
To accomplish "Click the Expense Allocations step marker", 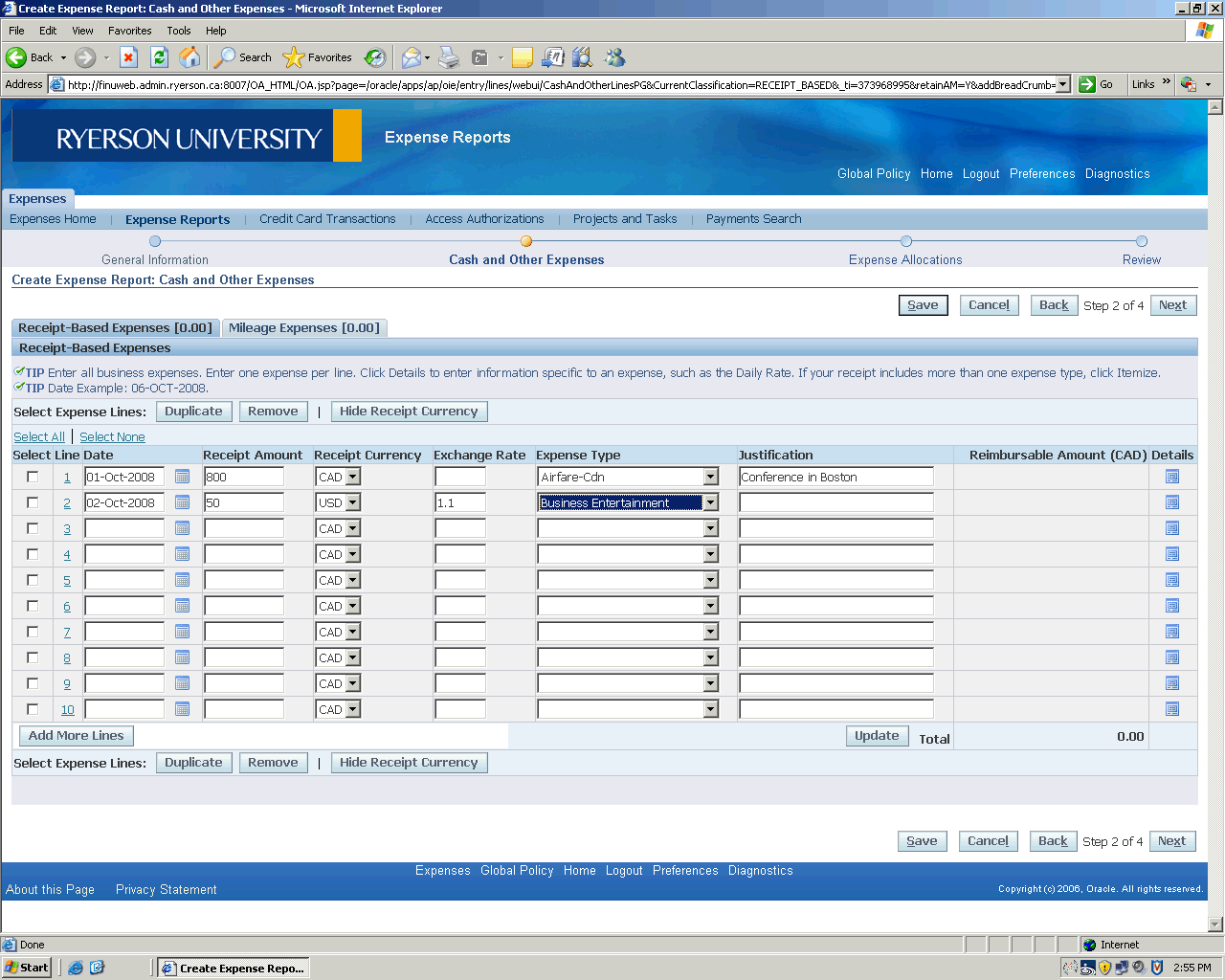I will (x=906, y=242).
